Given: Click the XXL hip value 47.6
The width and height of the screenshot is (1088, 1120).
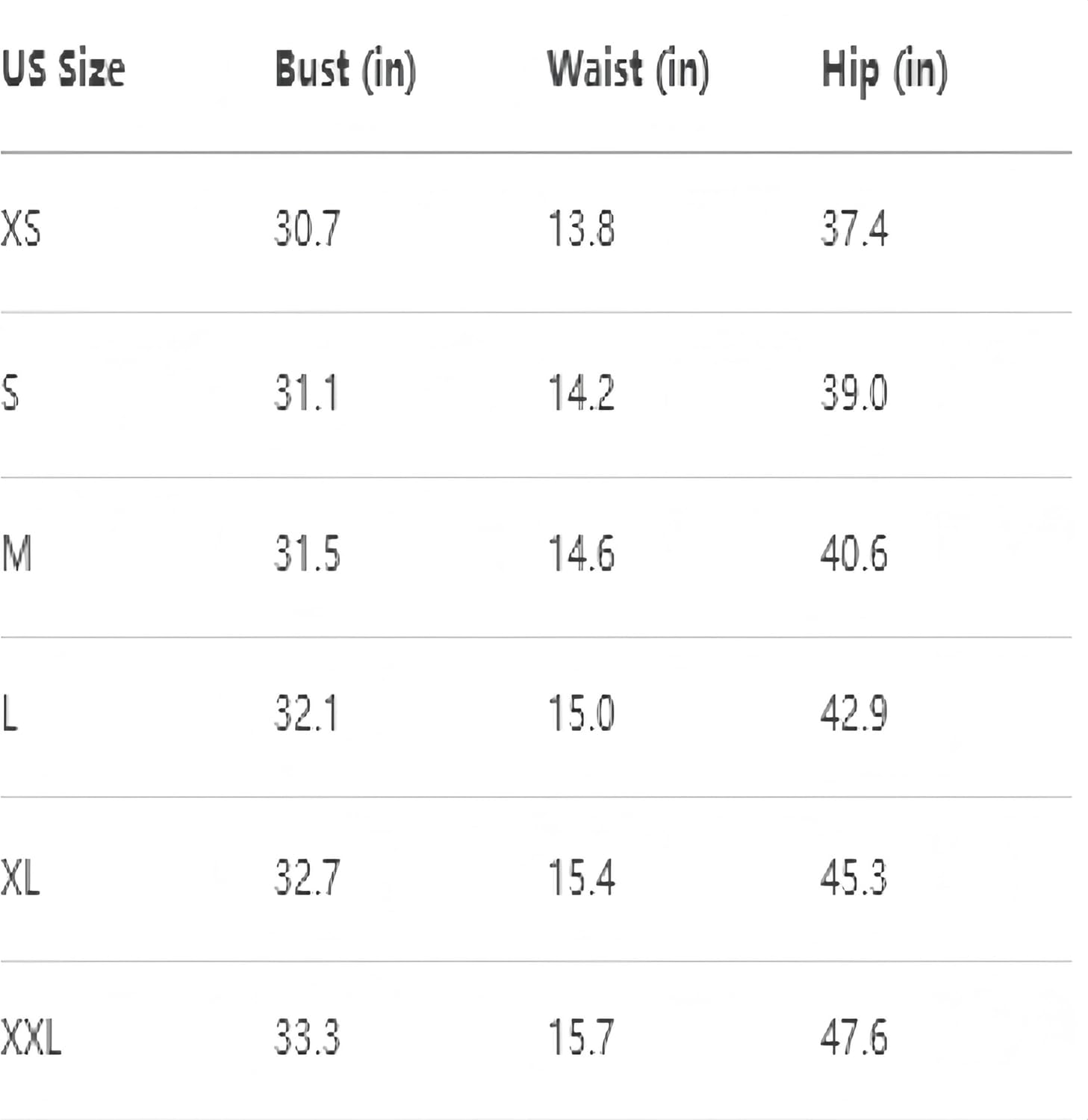Looking at the screenshot, I should tap(854, 1037).
